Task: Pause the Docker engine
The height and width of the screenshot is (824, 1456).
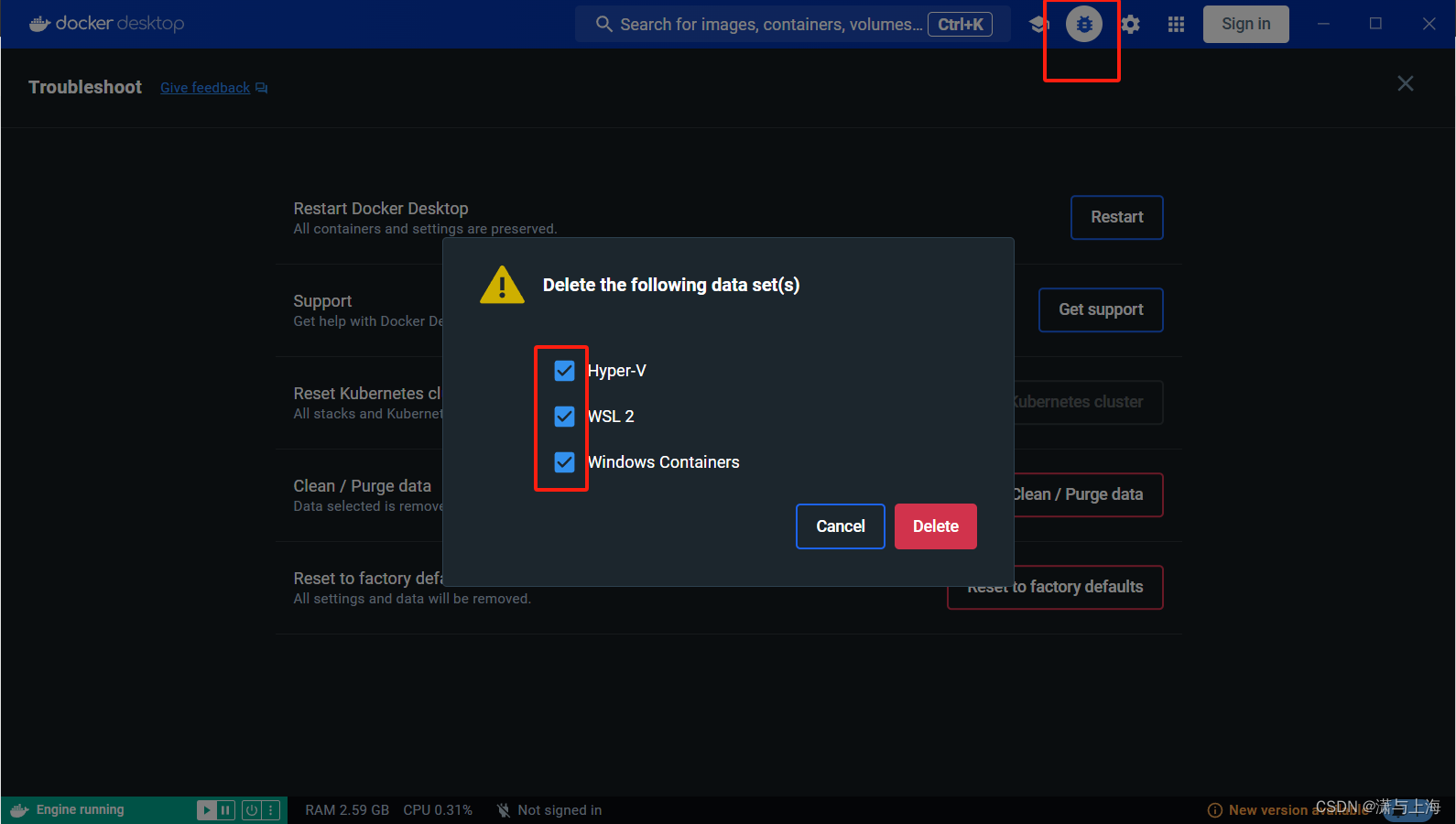Action: click(x=225, y=810)
